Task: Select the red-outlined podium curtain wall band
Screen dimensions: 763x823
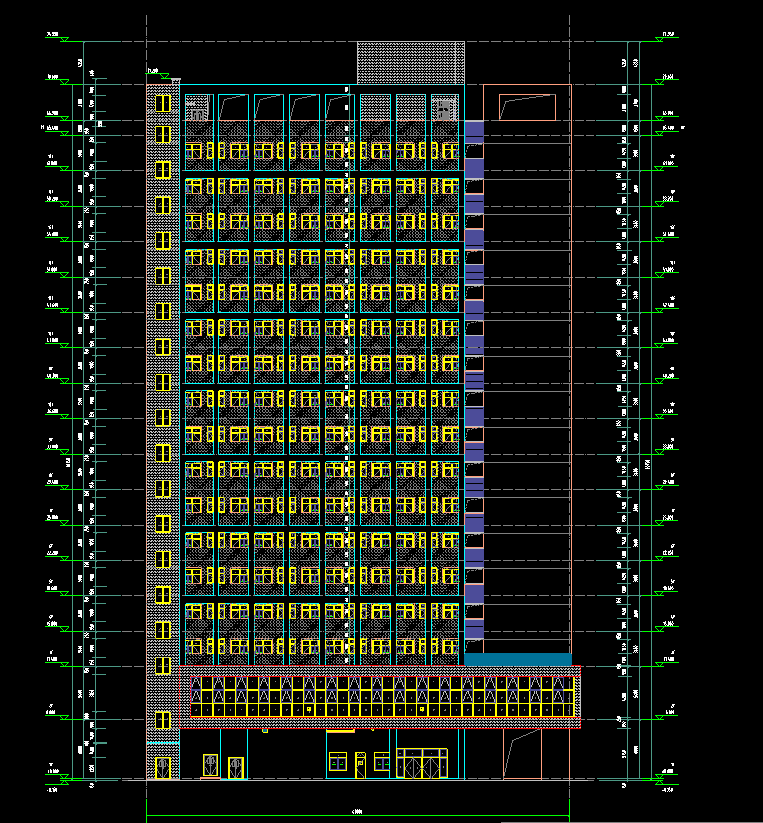Action: pos(384,695)
